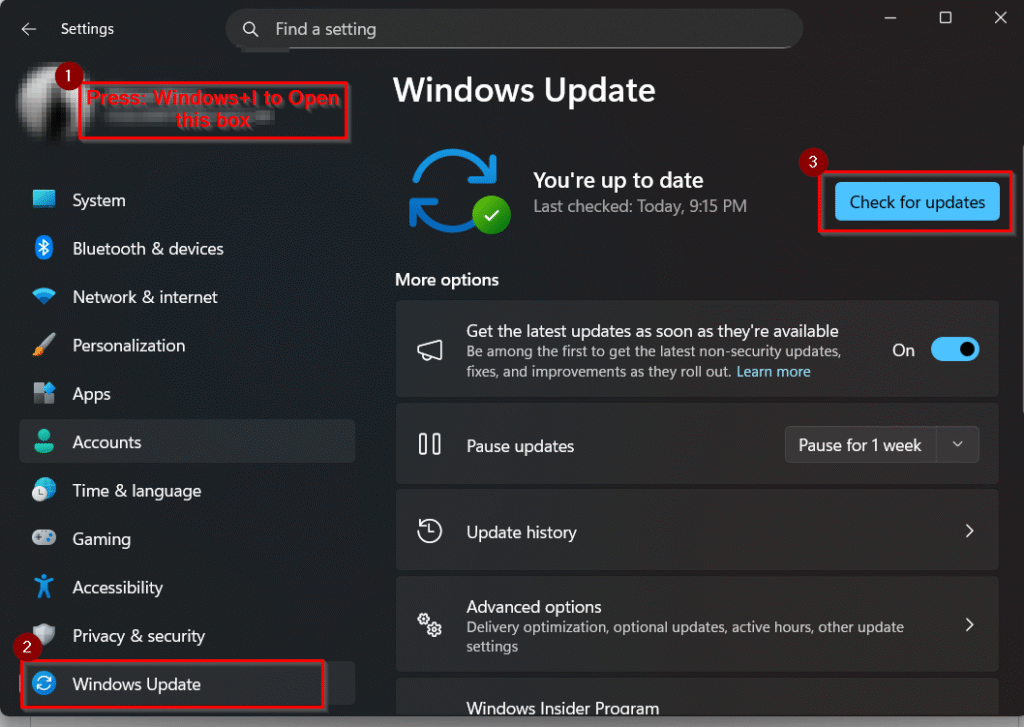This screenshot has width=1024, height=727.
Task: Expand Update history with its chevron
Action: 970,531
